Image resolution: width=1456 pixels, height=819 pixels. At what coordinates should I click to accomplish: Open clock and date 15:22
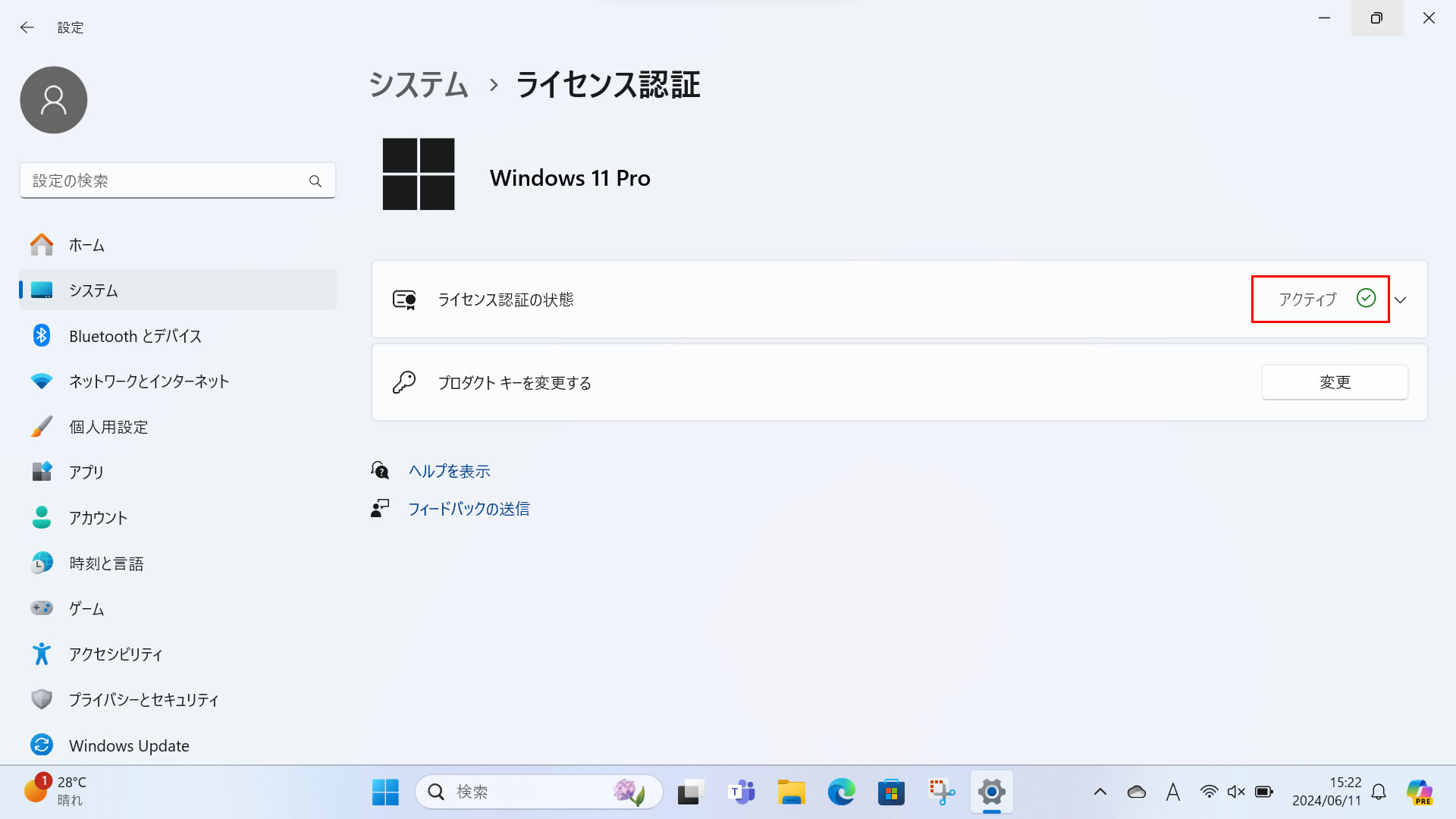click(1326, 792)
